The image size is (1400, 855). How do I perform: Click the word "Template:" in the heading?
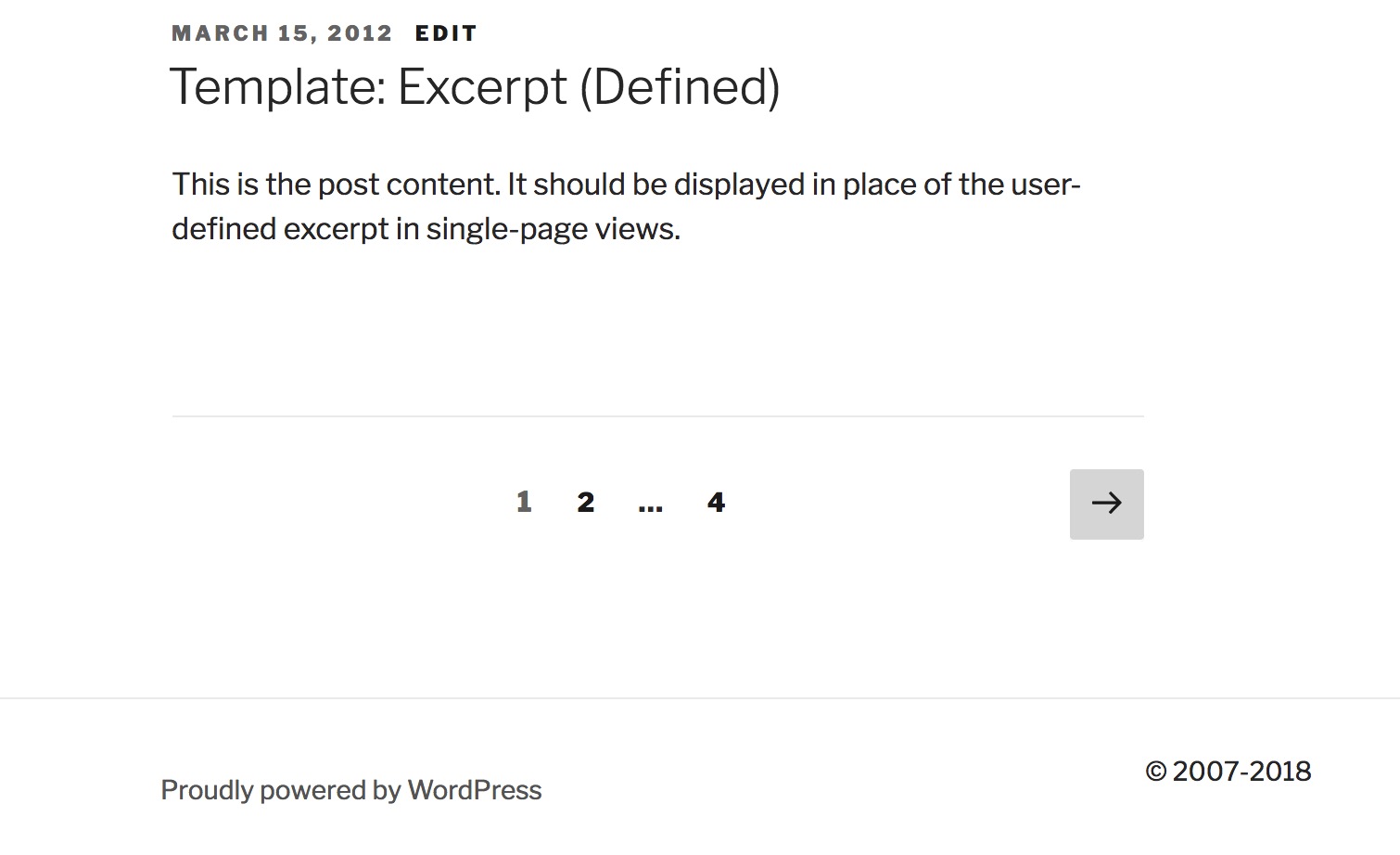click(x=277, y=87)
